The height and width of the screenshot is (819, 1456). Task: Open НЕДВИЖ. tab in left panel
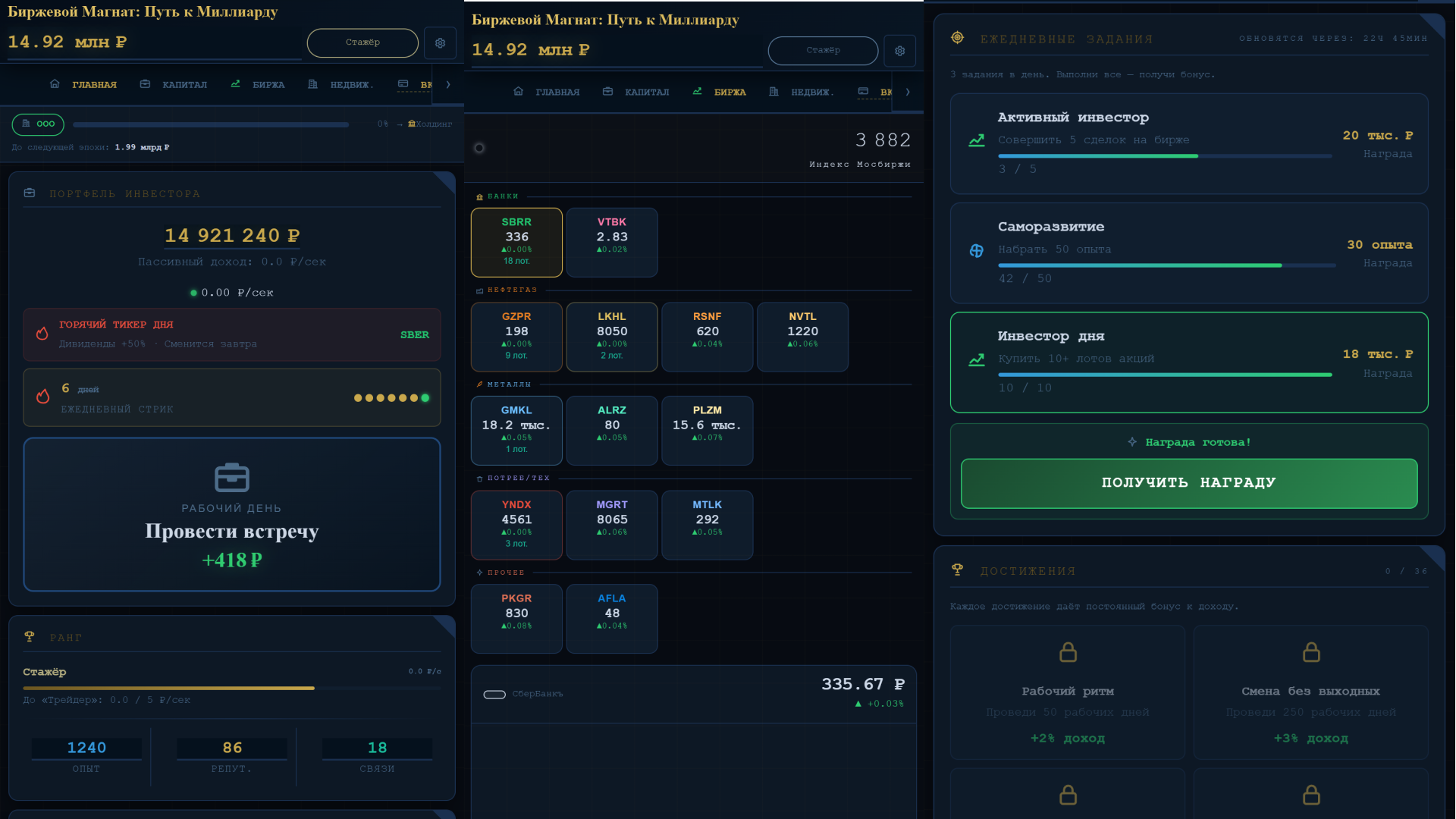click(x=341, y=84)
